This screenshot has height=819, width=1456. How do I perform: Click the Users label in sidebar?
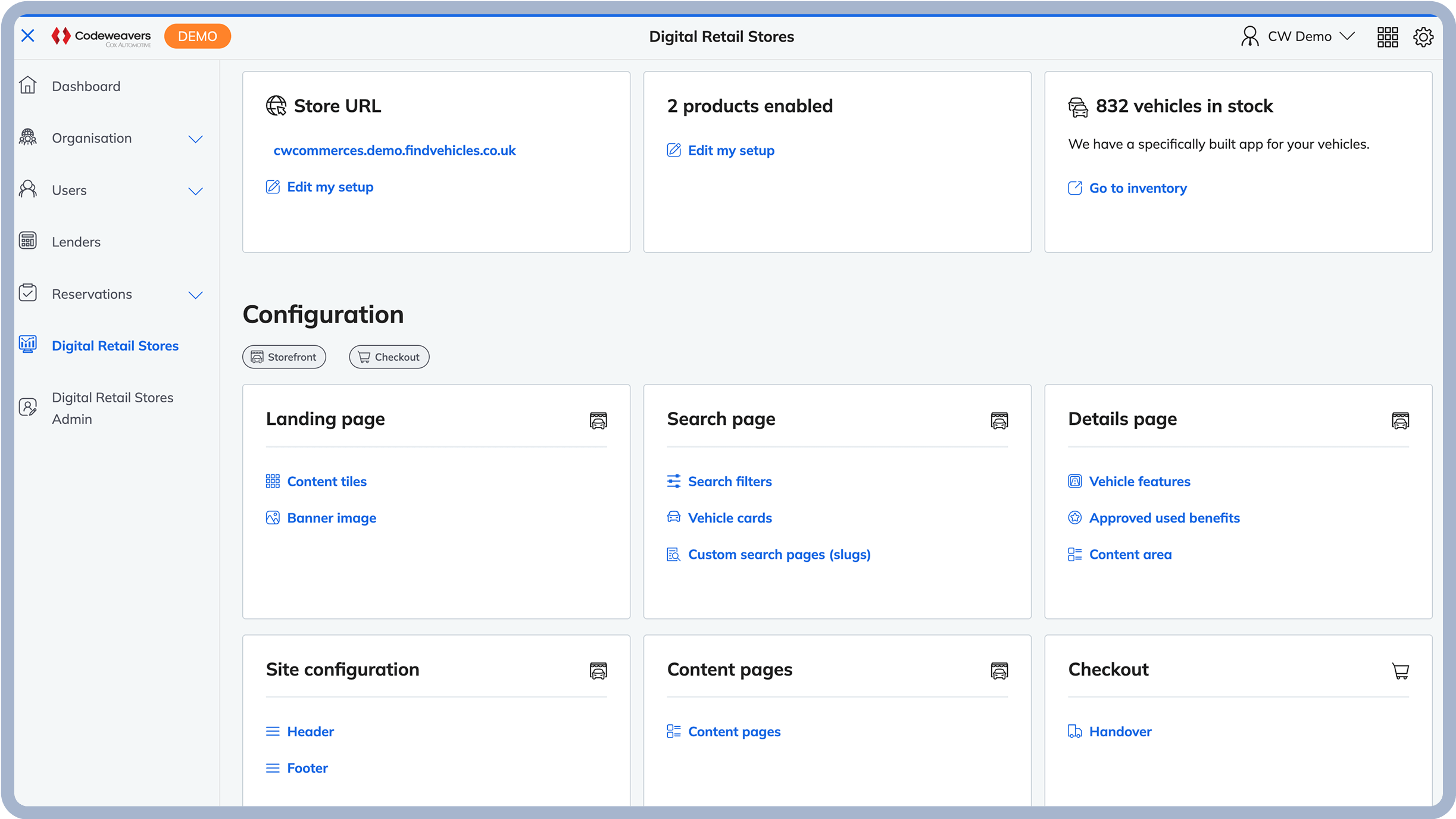tap(69, 190)
